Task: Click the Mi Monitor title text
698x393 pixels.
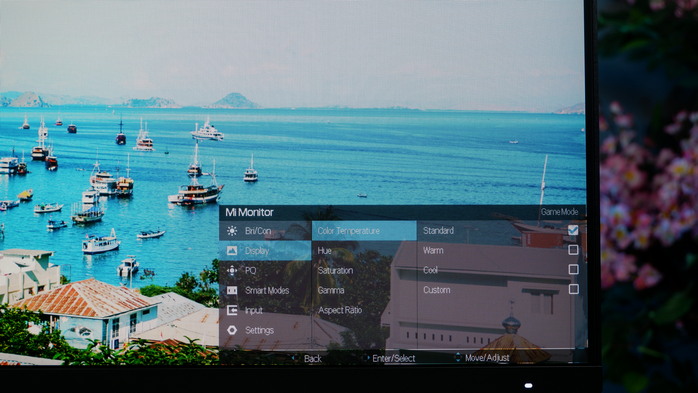Action: (249, 212)
